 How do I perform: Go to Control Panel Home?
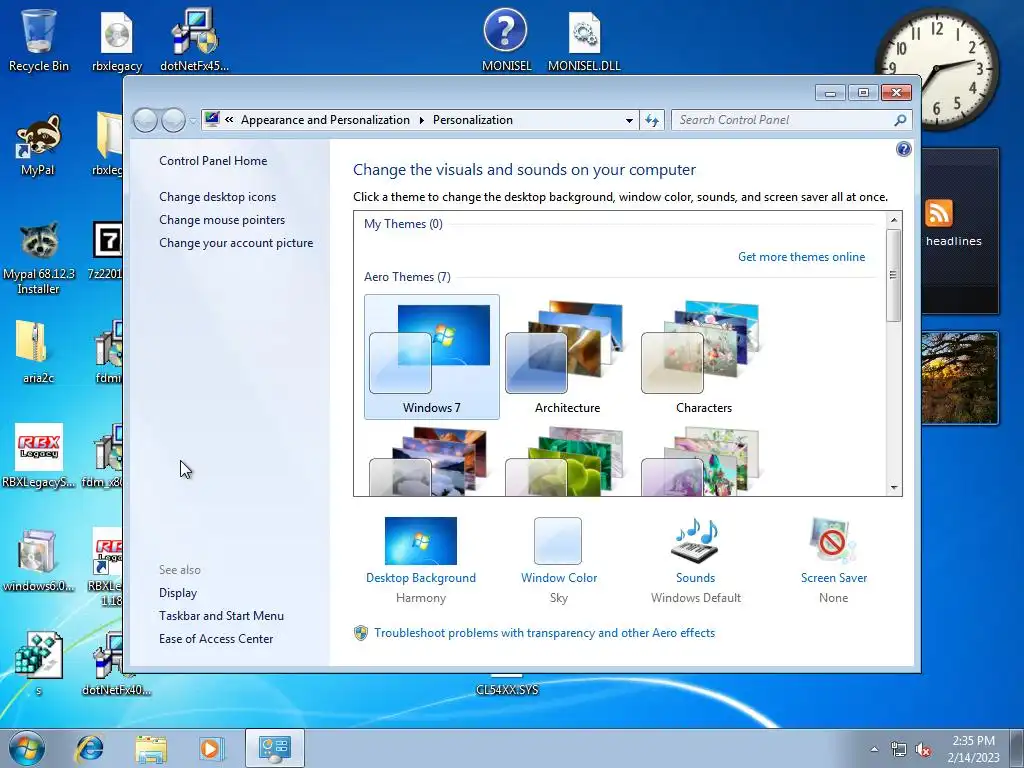click(x=213, y=161)
